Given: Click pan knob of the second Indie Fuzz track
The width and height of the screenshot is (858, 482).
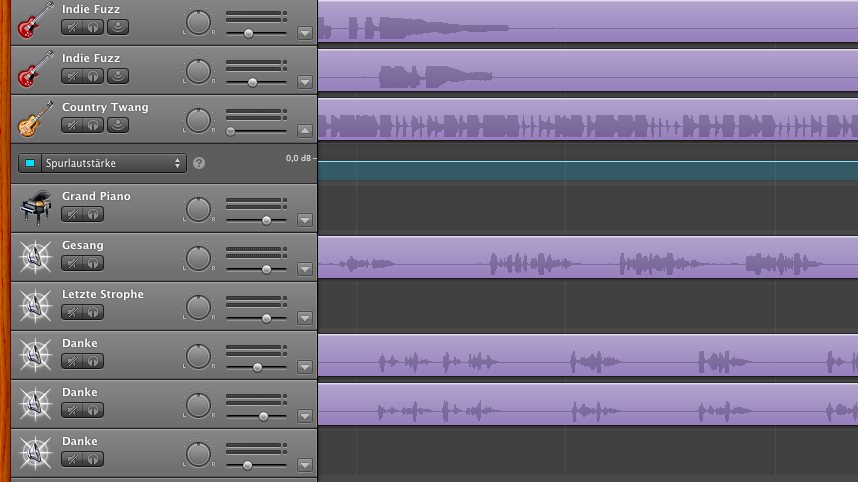Looking at the screenshot, I should pyautogui.click(x=198, y=72).
